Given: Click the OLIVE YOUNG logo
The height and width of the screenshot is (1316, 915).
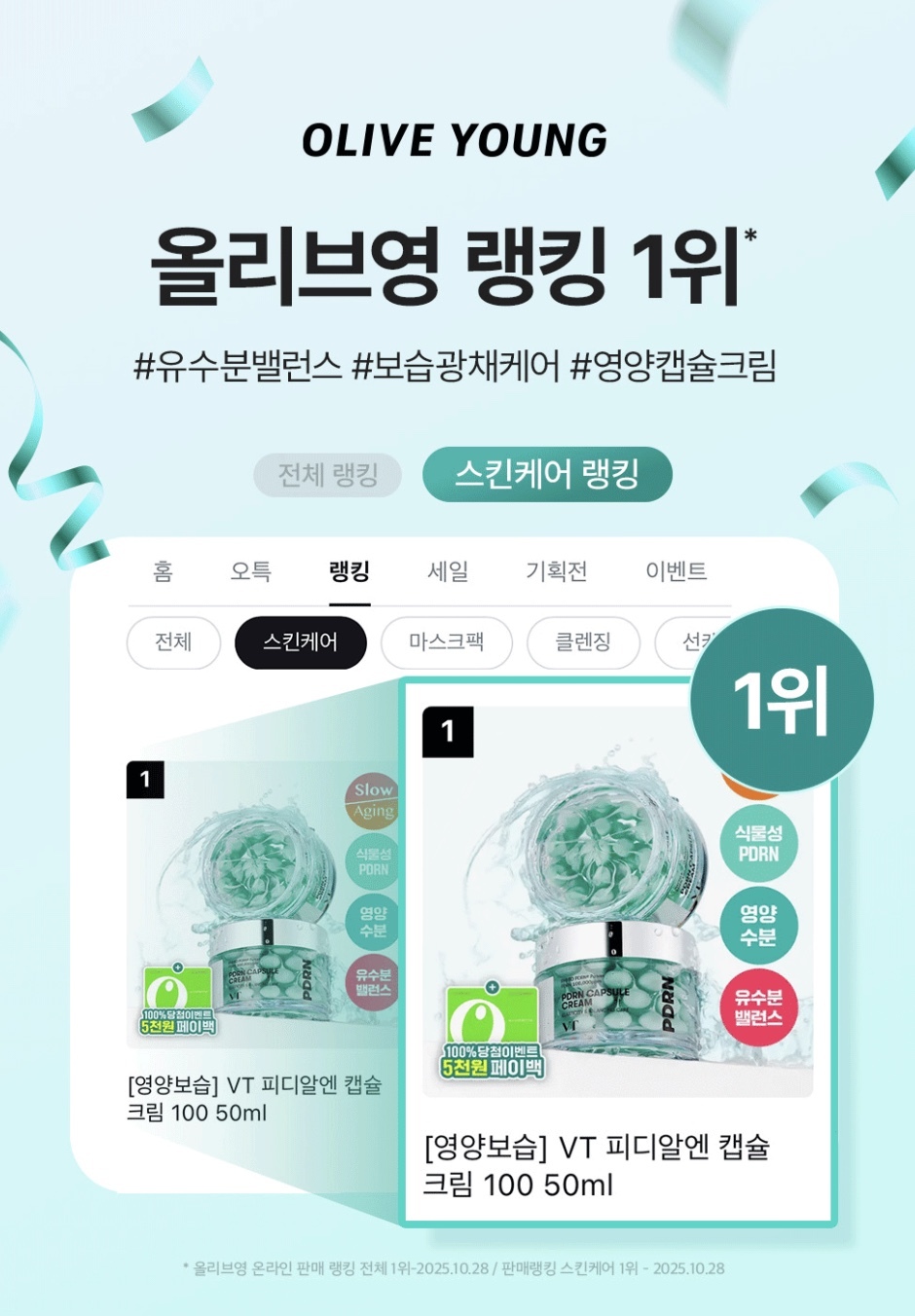Looking at the screenshot, I should coord(455,141).
